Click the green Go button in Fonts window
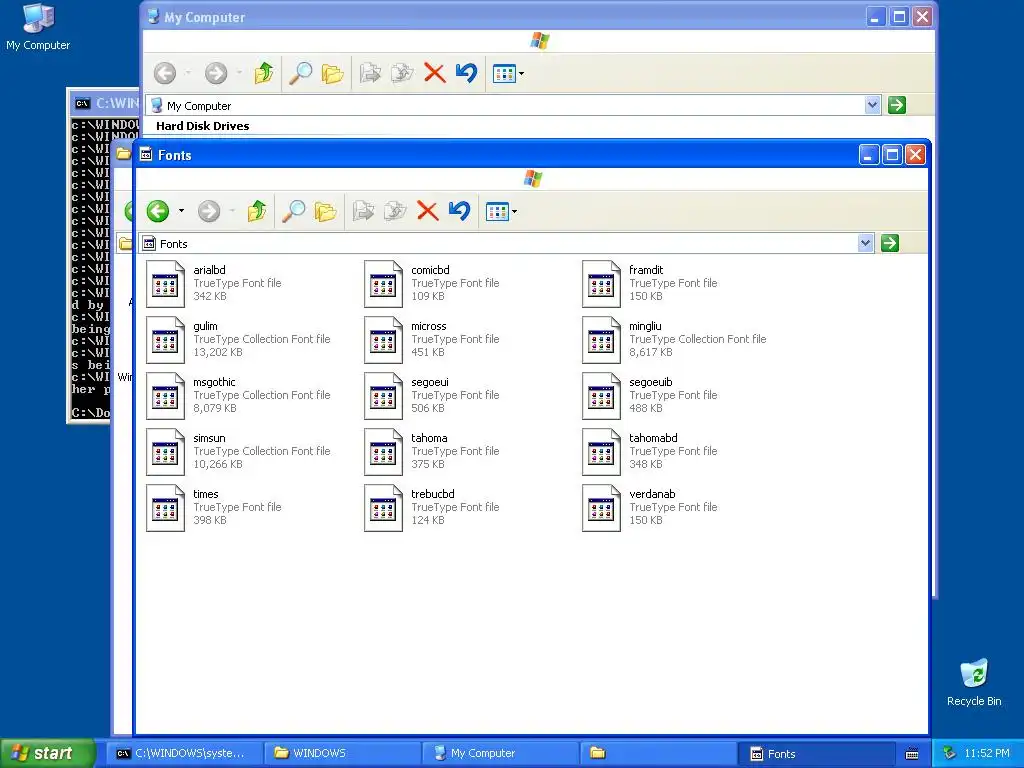The width and height of the screenshot is (1024, 768). pyautogui.click(x=889, y=244)
